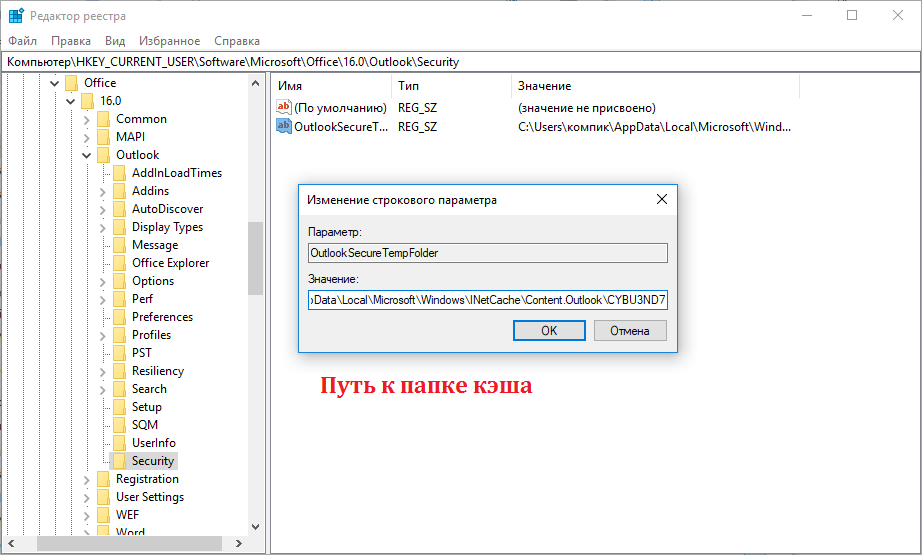Select the AddInLoadTimes folder icon

(x=119, y=173)
